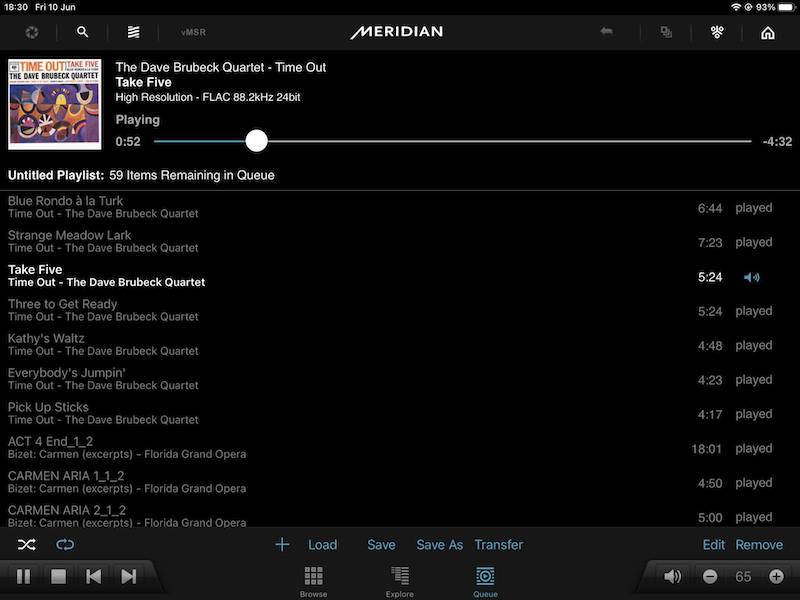Tap the battery indicator in status bar
Image resolution: width=800 pixels, height=600 pixels.
pos(788,7)
